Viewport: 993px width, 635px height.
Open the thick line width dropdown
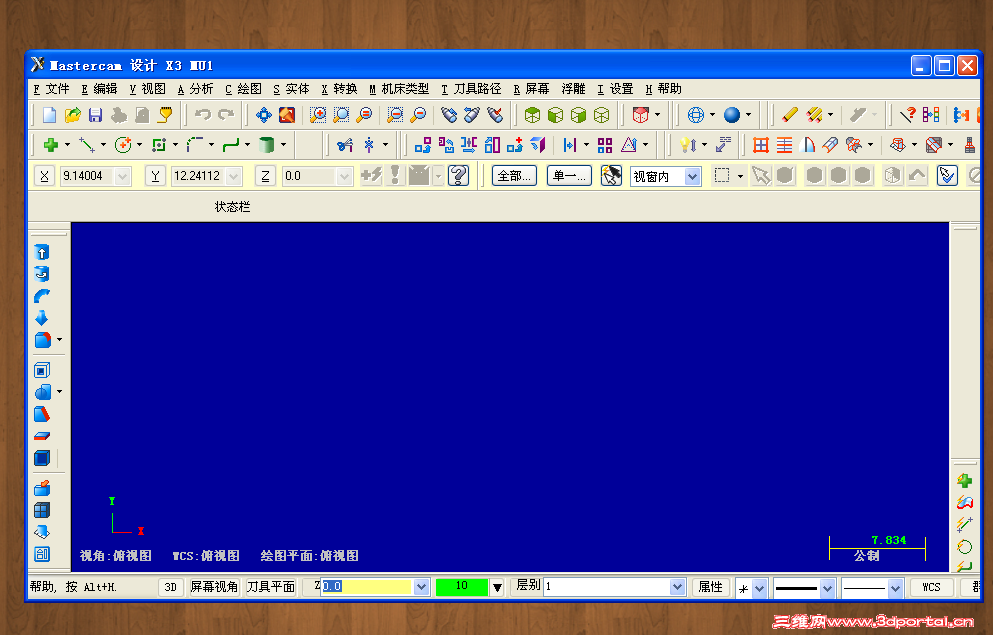tap(827, 588)
